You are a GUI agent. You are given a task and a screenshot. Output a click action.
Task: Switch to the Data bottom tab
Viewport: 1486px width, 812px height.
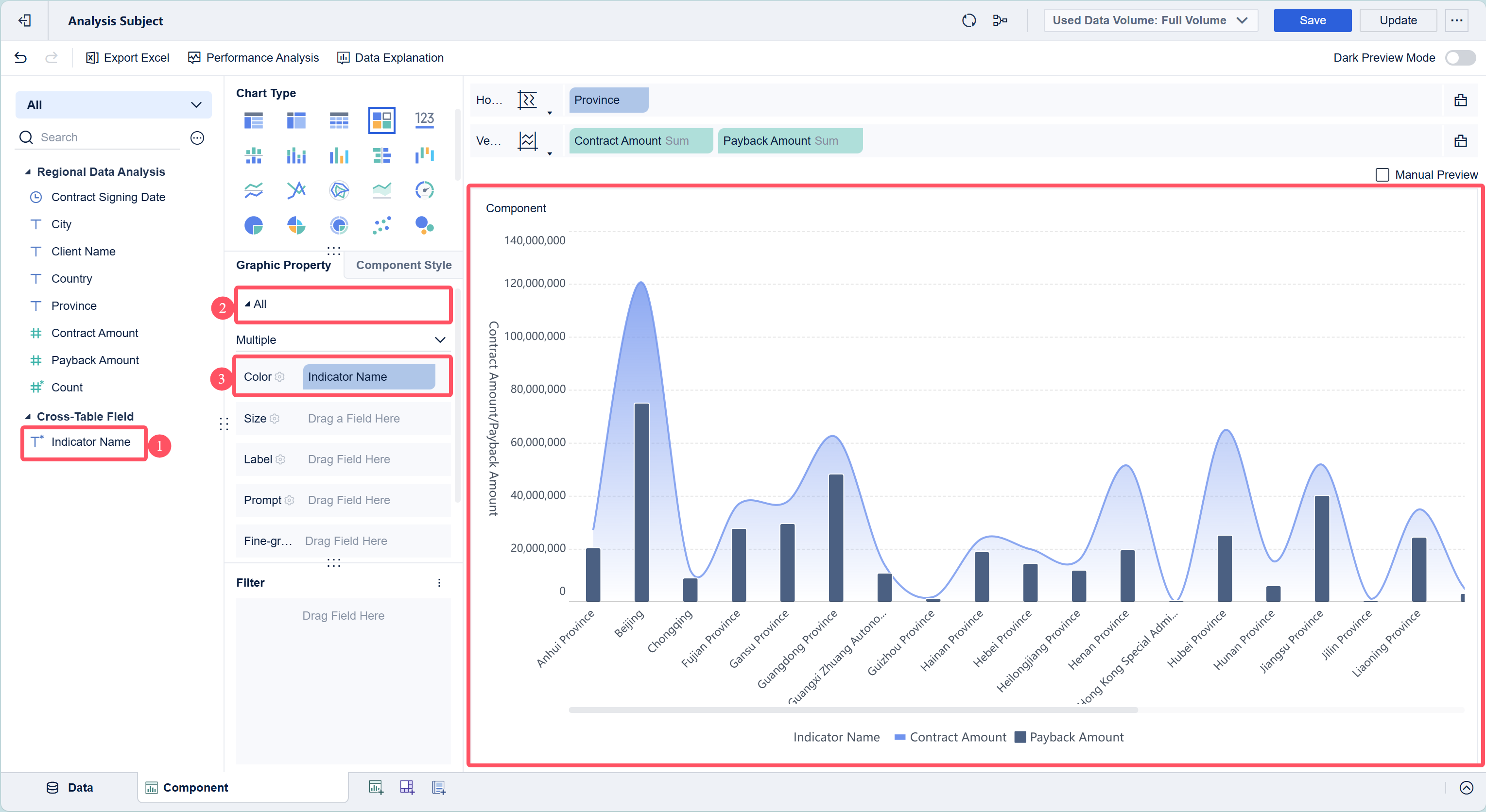(69, 788)
